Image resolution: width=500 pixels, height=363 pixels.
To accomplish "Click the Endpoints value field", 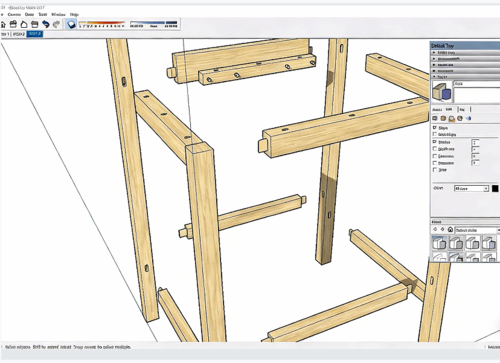I will [475, 163].
